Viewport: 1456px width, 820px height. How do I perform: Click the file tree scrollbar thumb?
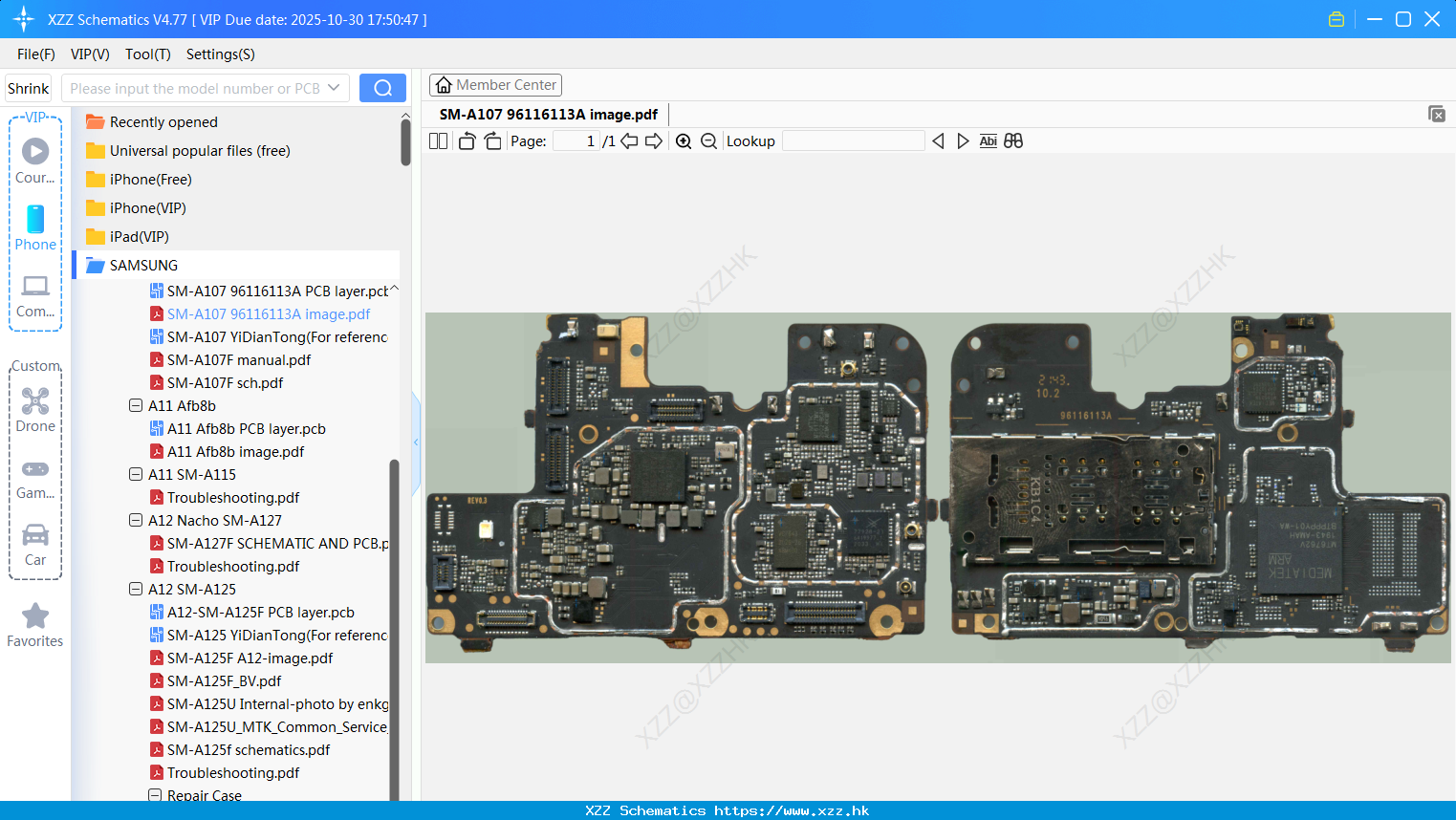(x=394, y=631)
